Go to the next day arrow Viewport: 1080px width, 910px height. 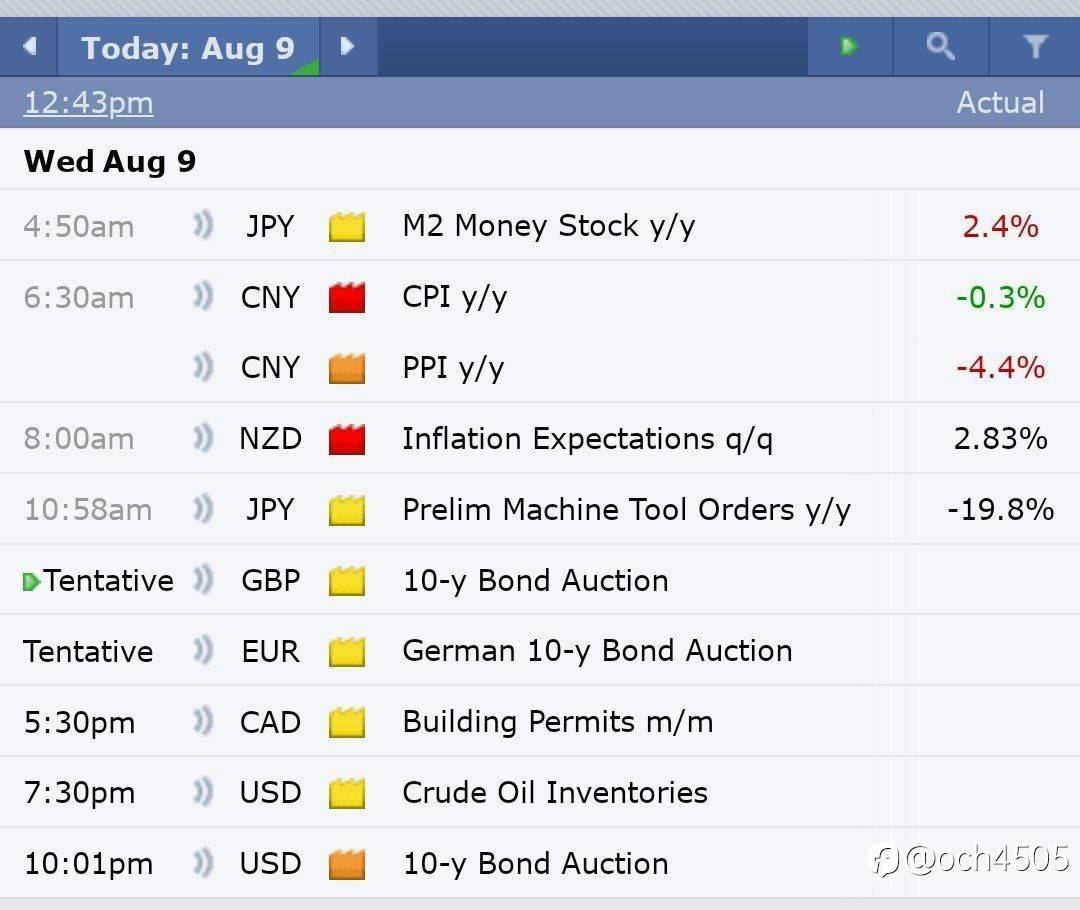(347, 46)
